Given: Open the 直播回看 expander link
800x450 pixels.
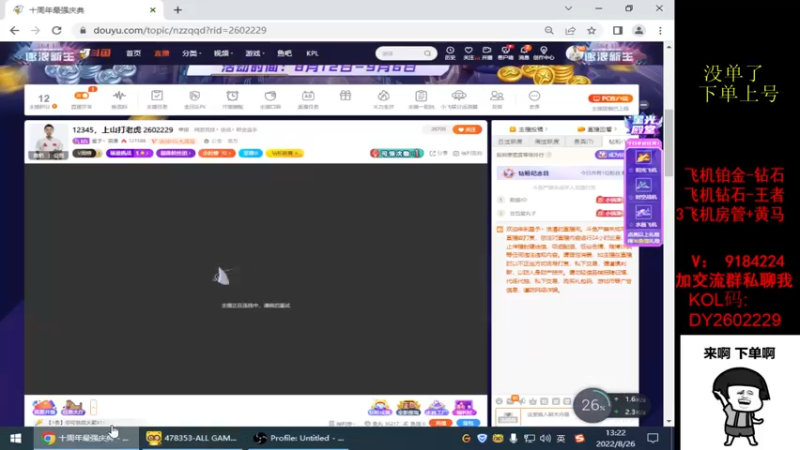Looking at the screenshot, I should (598, 129).
